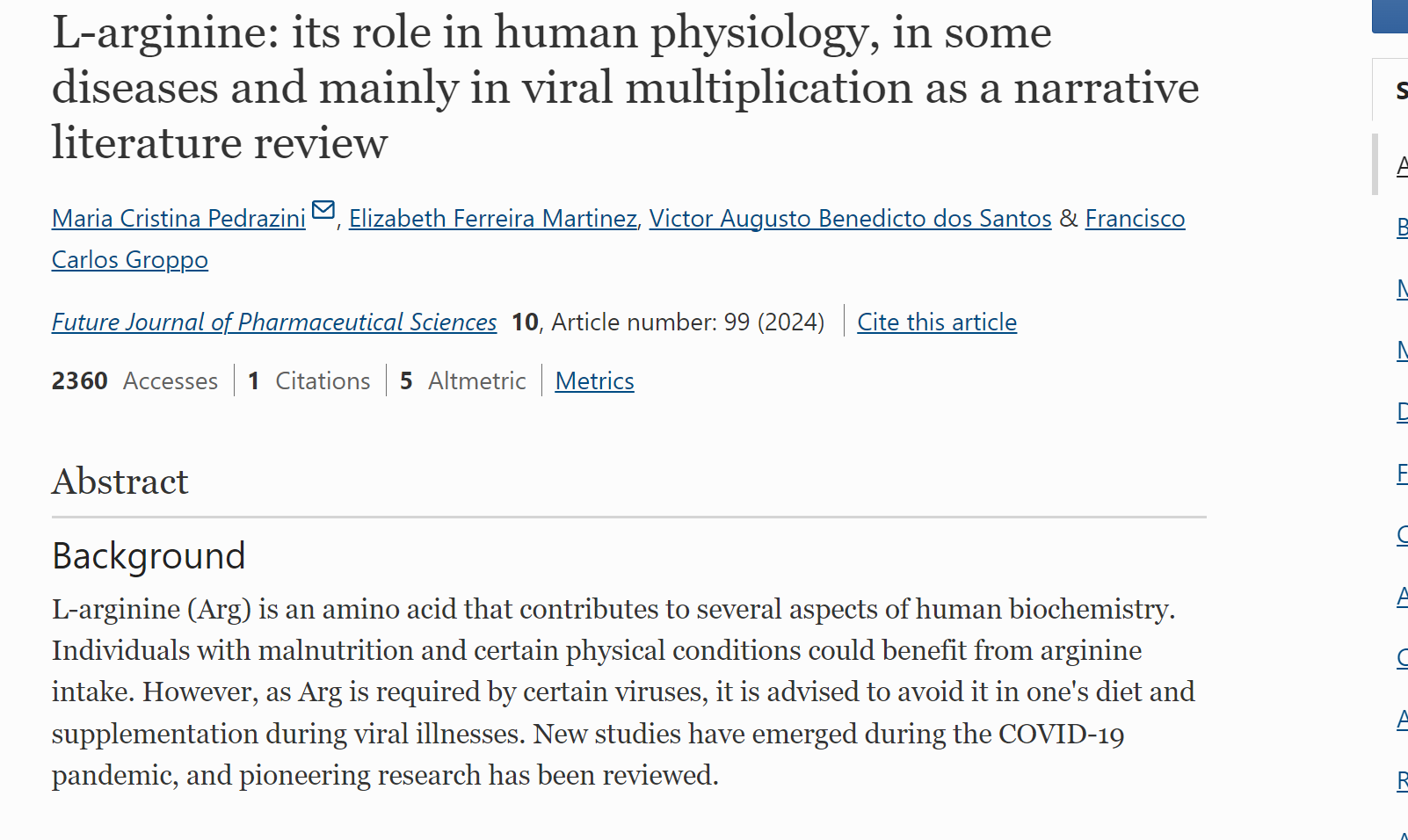Image resolution: width=1408 pixels, height=840 pixels.
Task: Click the email envelope icon beside Pedrazini
Action: 323,210
